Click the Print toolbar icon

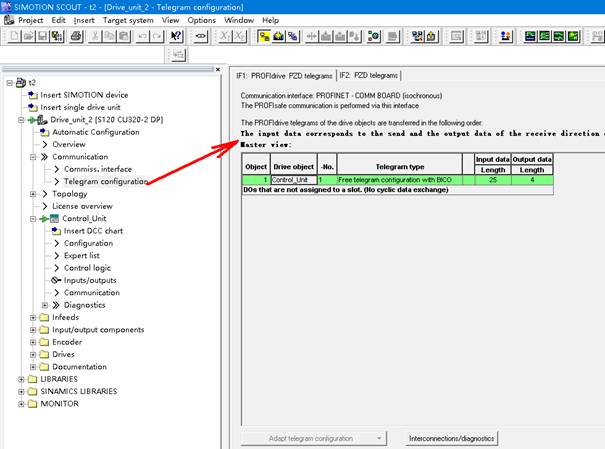(x=76, y=36)
